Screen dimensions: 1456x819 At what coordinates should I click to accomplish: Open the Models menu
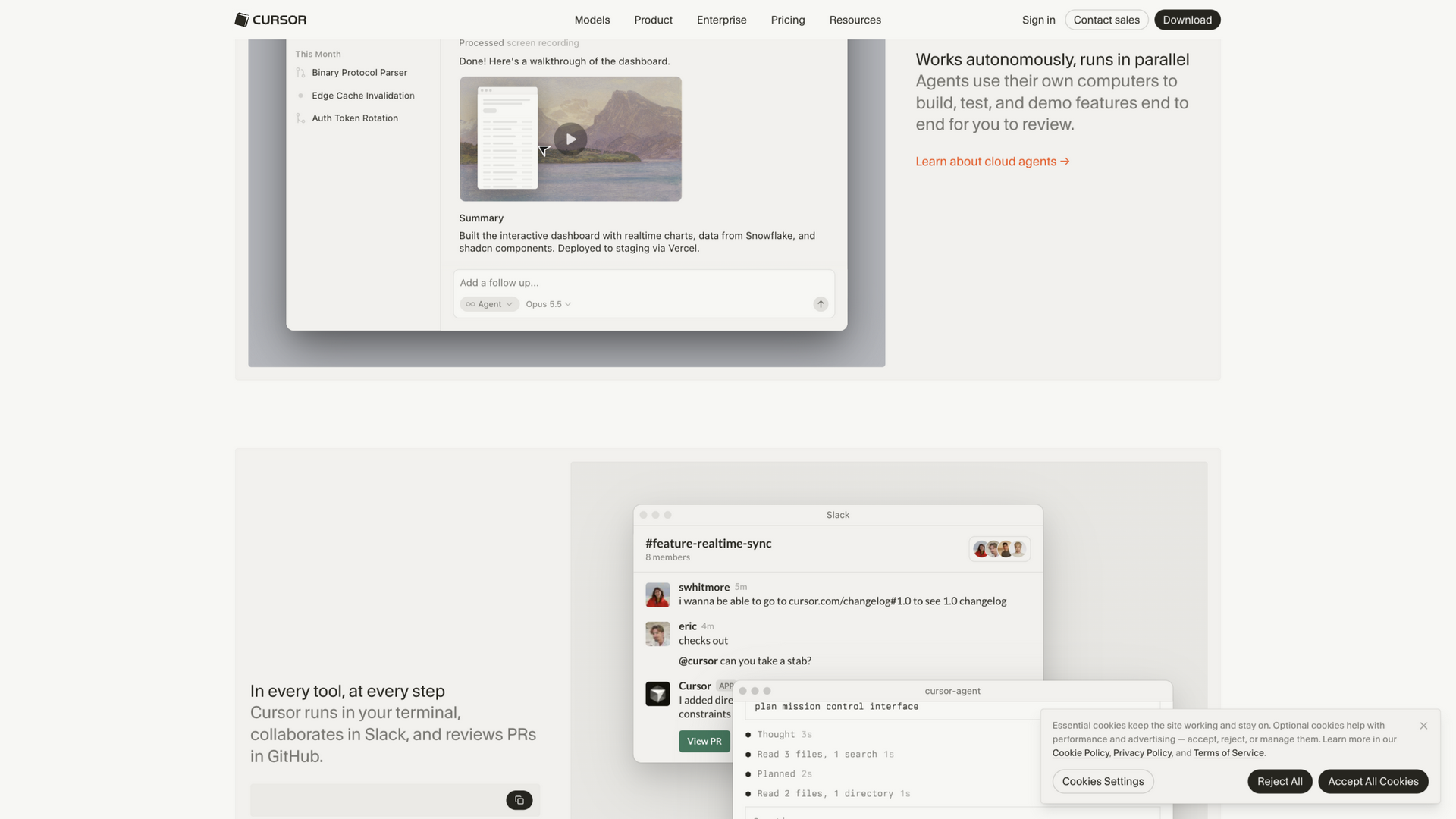point(592,20)
